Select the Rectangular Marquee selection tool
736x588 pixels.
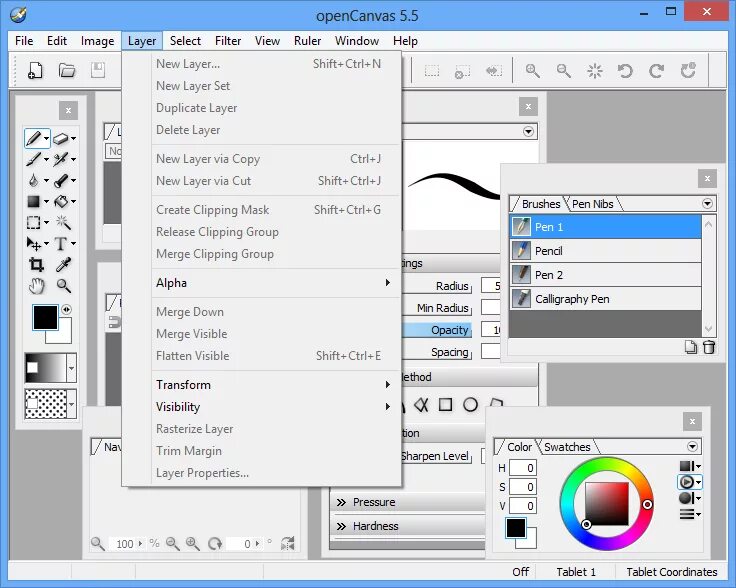click(x=33, y=222)
